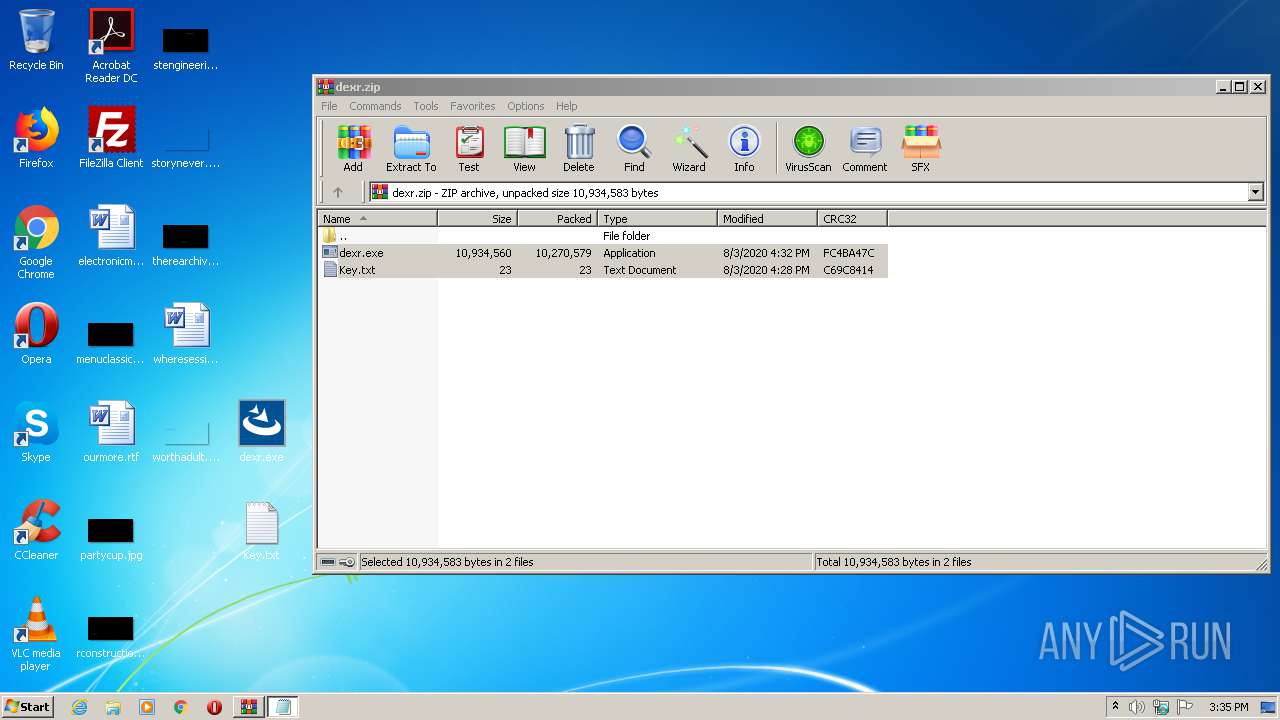The image size is (1280, 720).
Task: Select the dexr.exe desktop icon
Action: 261,432
